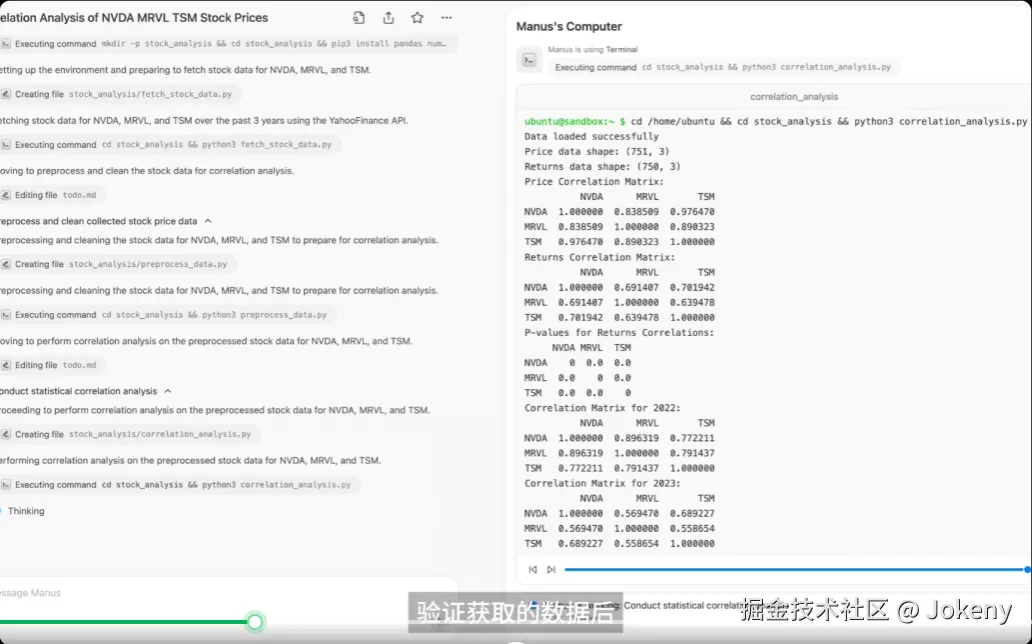
Task: Click 'Correlation Matrix for 2022:' line
Action: 602,408
